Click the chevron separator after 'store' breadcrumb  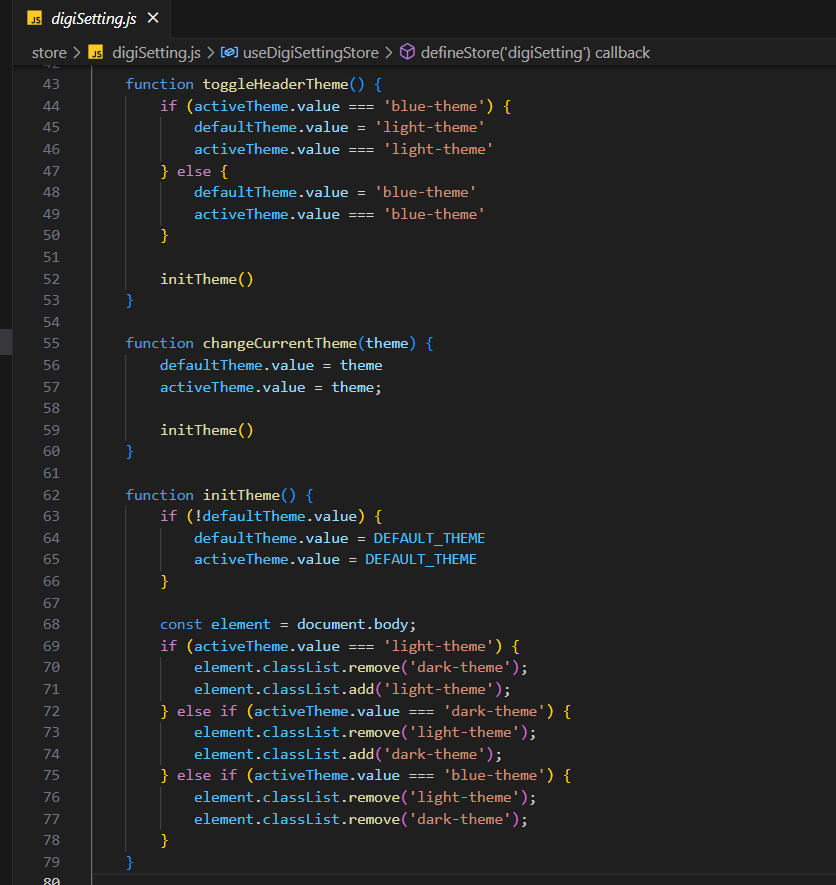click(x=76, y=52)
